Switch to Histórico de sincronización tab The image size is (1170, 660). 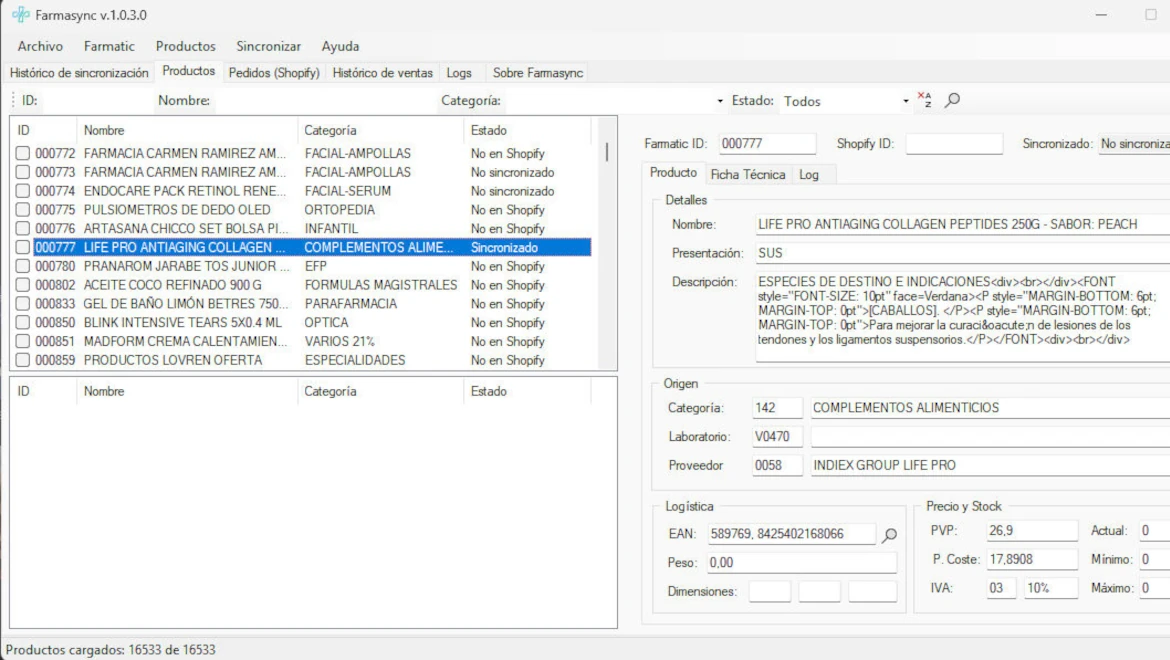point(79,72)
